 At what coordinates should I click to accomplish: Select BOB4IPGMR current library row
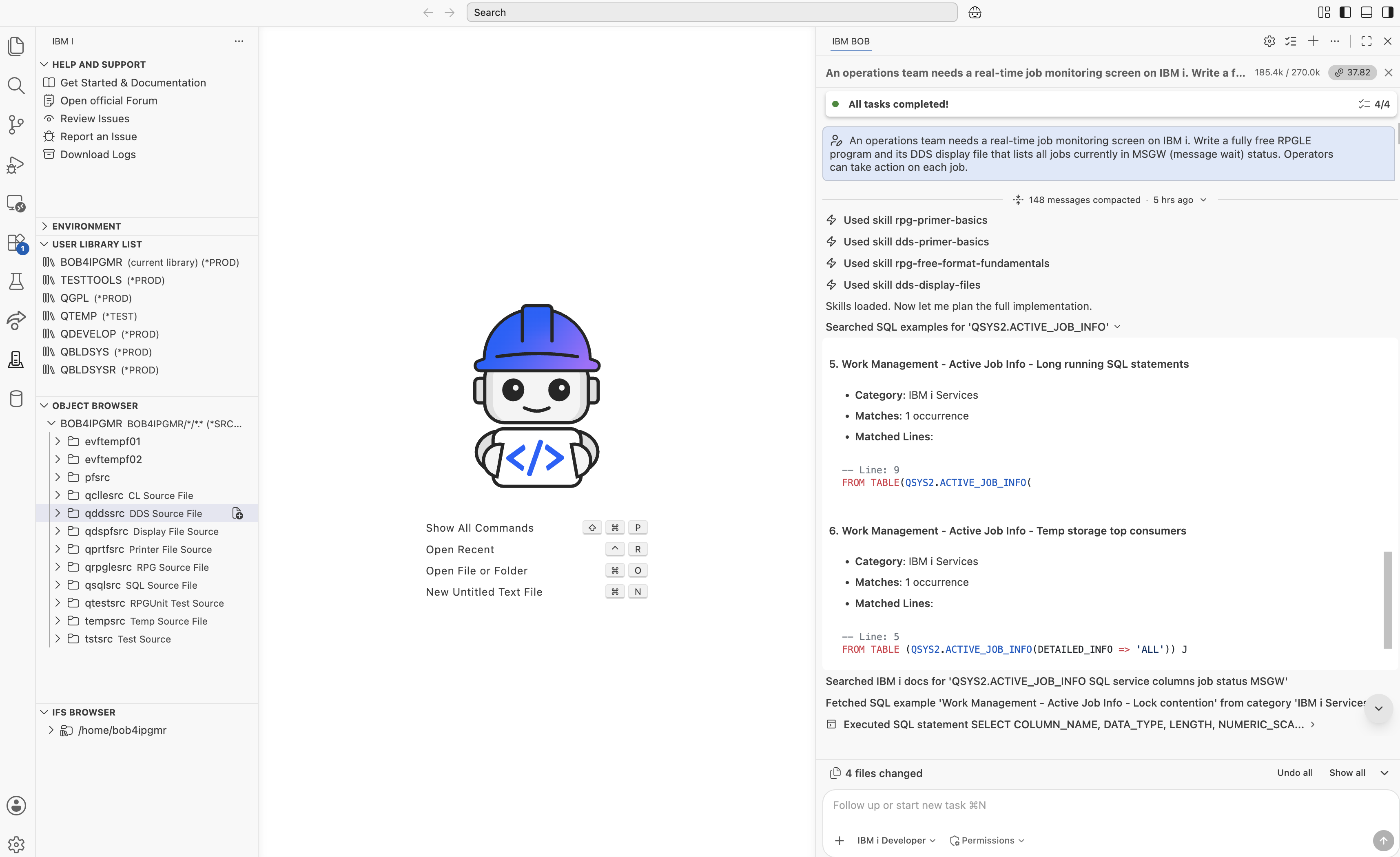pos(147,262)
